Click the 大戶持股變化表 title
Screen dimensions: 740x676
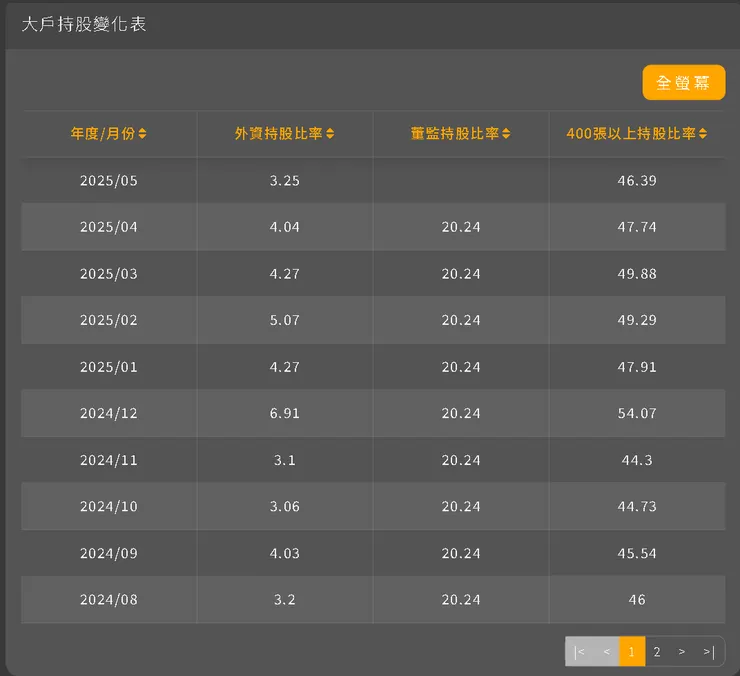[84, 24]
